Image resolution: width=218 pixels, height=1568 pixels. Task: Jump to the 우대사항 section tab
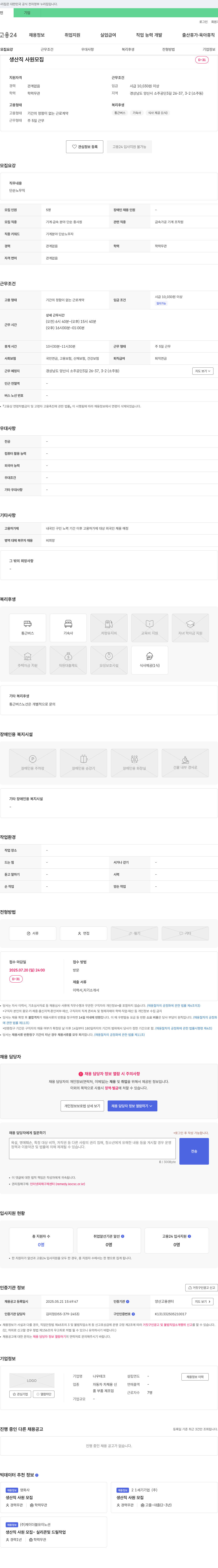click(87, 49)
